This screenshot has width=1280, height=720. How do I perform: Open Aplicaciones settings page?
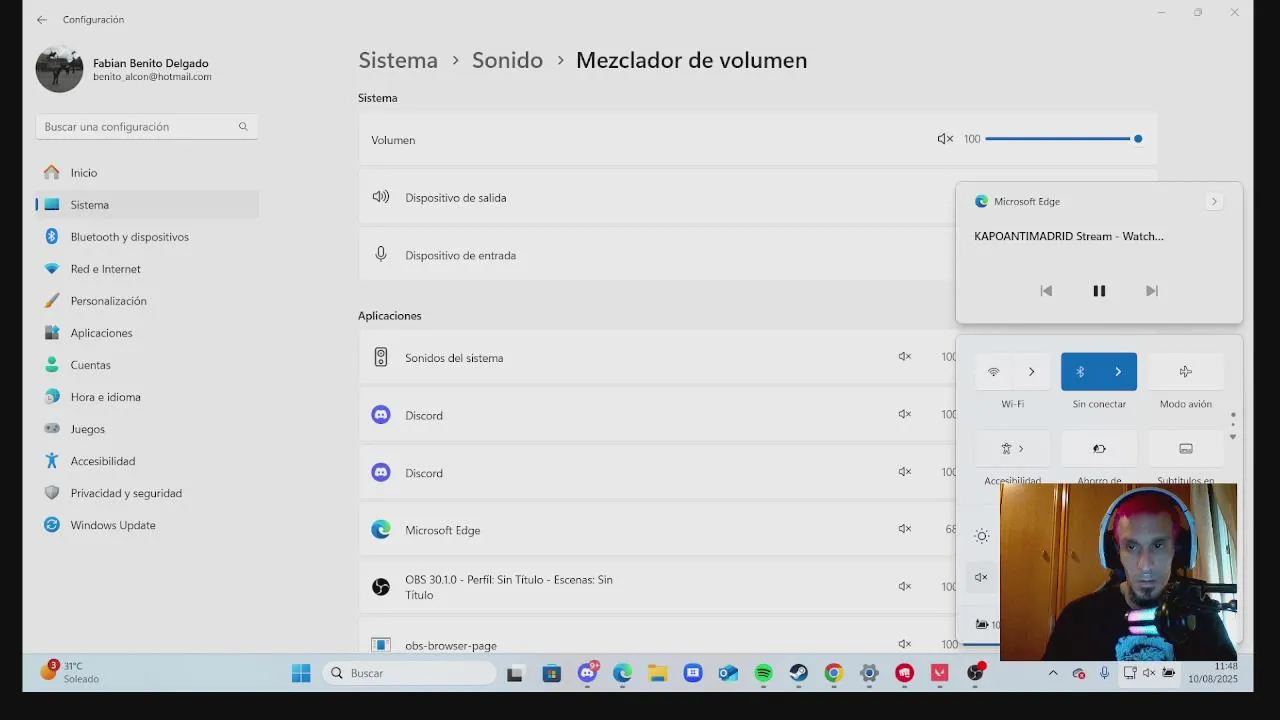[147, 333]
